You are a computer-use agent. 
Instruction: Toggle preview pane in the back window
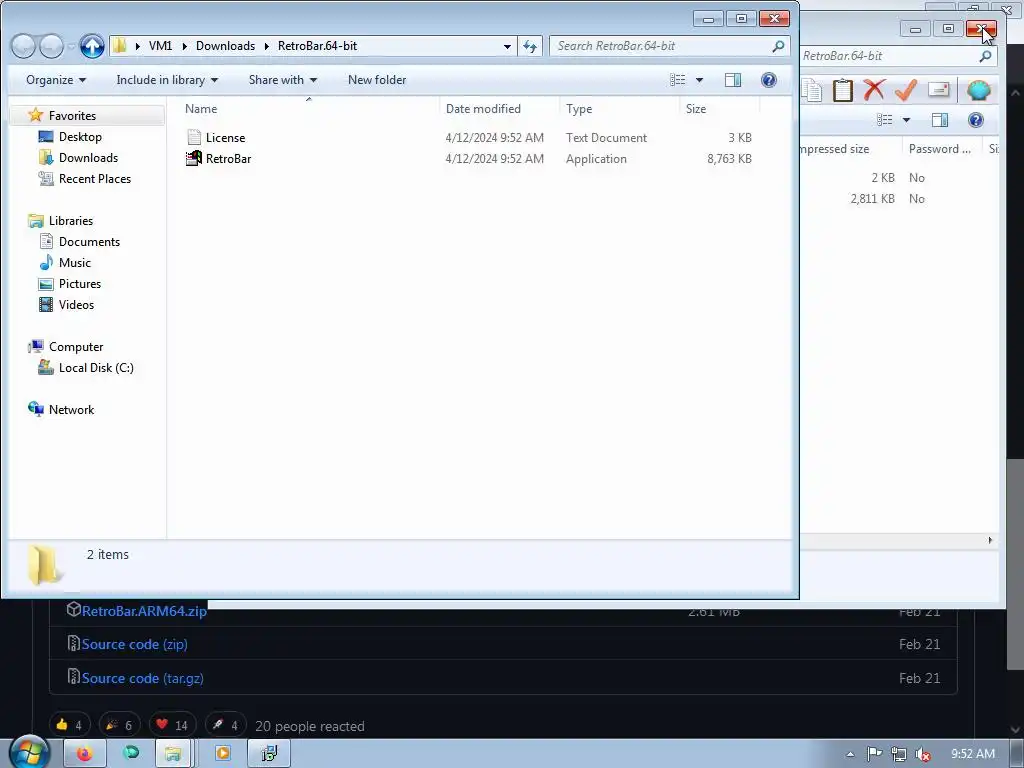[940, 120]
